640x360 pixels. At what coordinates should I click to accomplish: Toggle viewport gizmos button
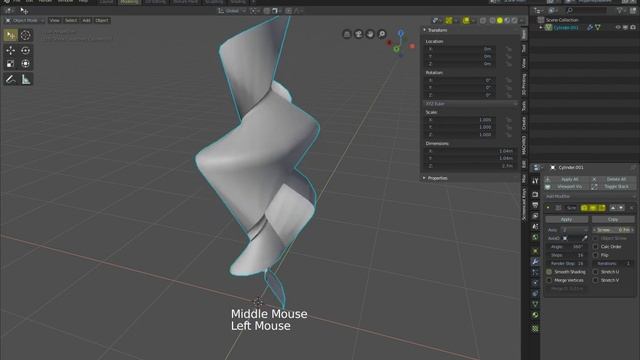pyautogui.click(x=449, y=20)
